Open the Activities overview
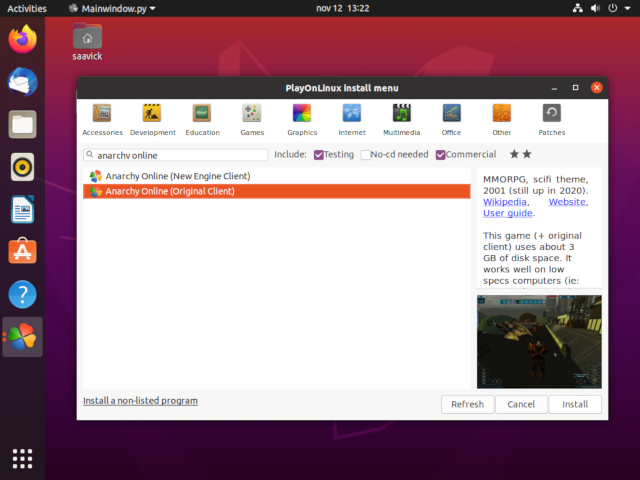The height and width of the screenshot is (480, 640). pos(27,8)
